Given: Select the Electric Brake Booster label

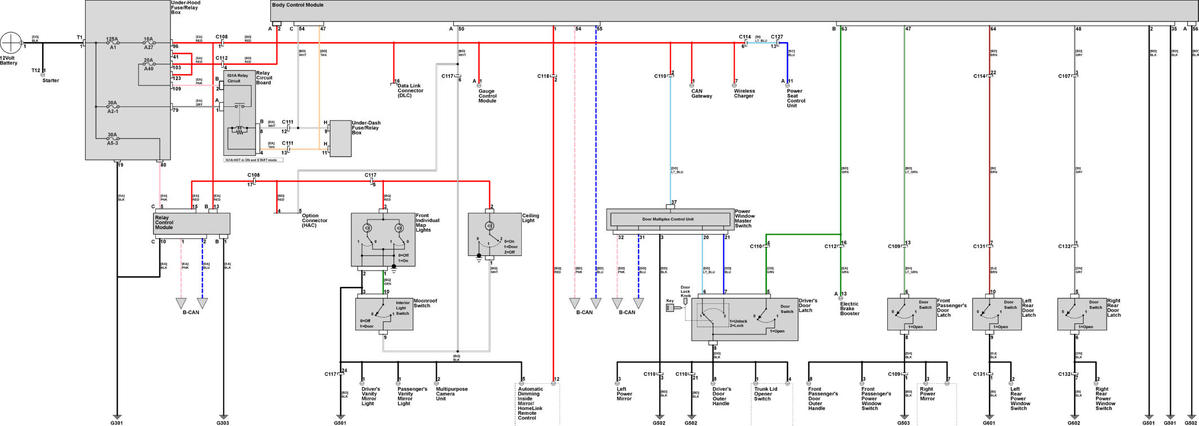Looking at the screenshot, I should 849,307.
